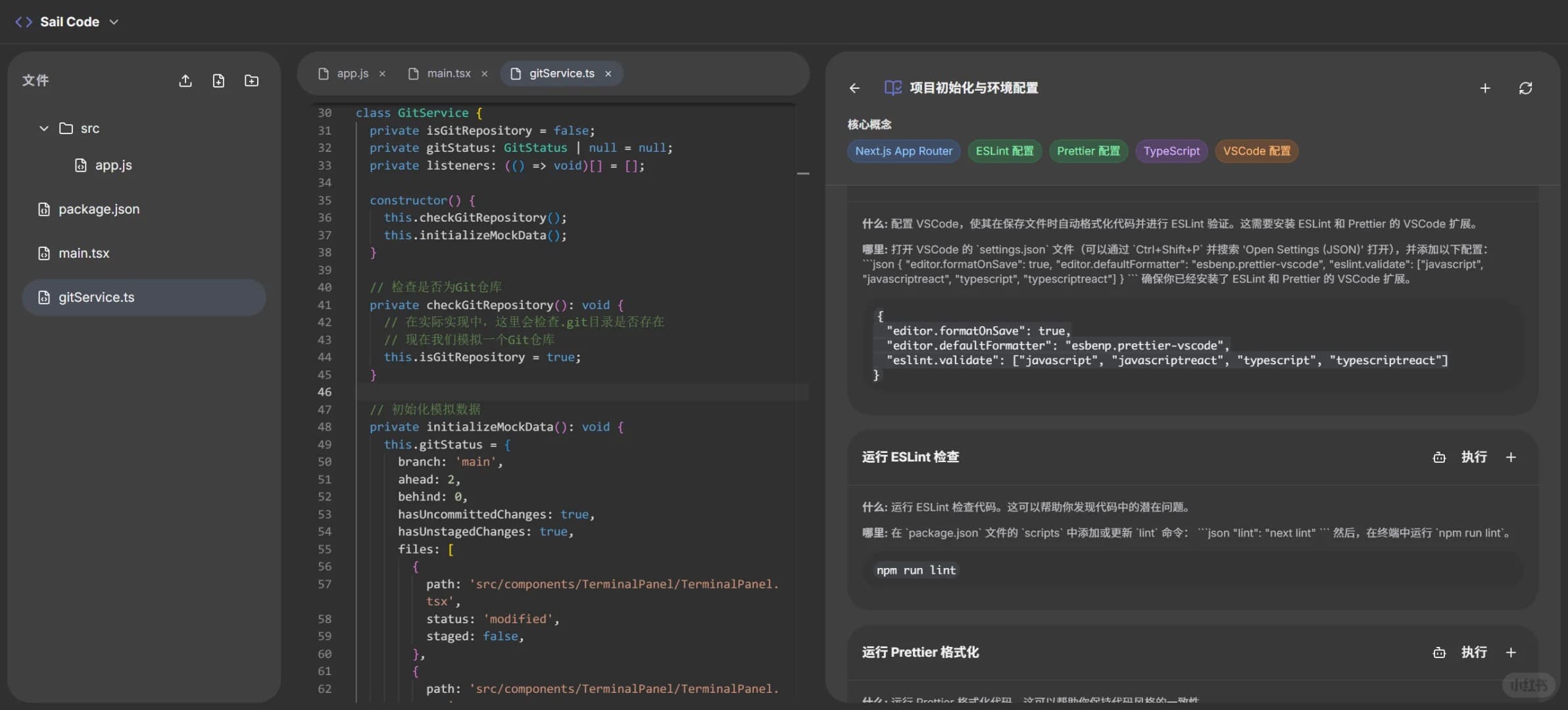Click the gitService.ts file icon in the tree
Viewport: 1568px width, 710px height.
[43, 297]
